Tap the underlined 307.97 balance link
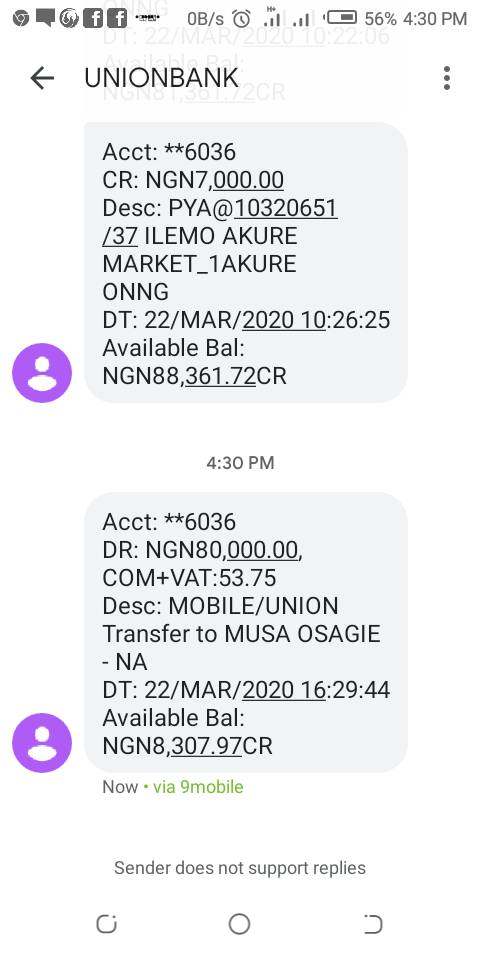The width and height of the screenshot is (480, 960). 206,746
